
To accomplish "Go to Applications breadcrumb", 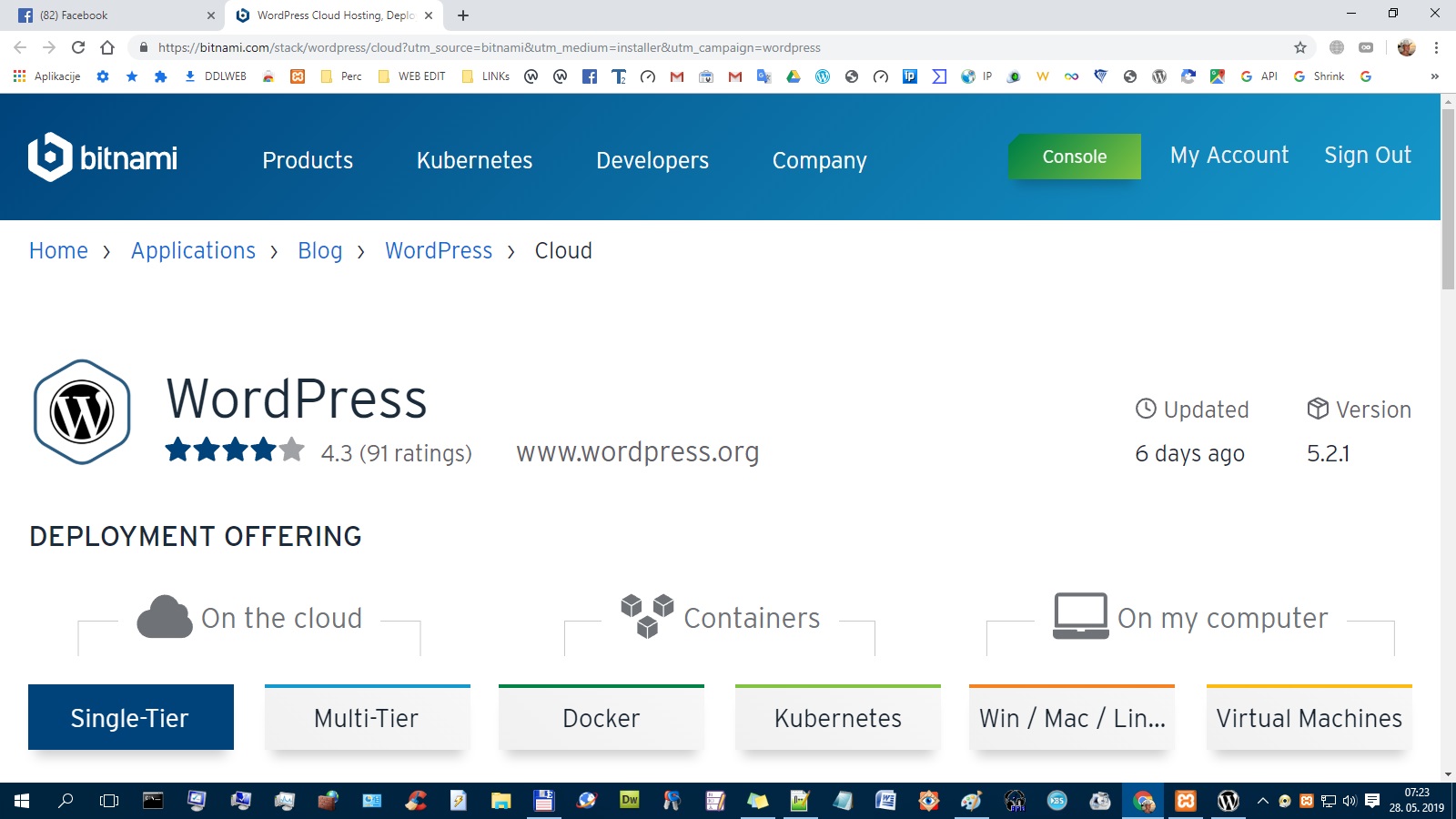I will point(193,250).
